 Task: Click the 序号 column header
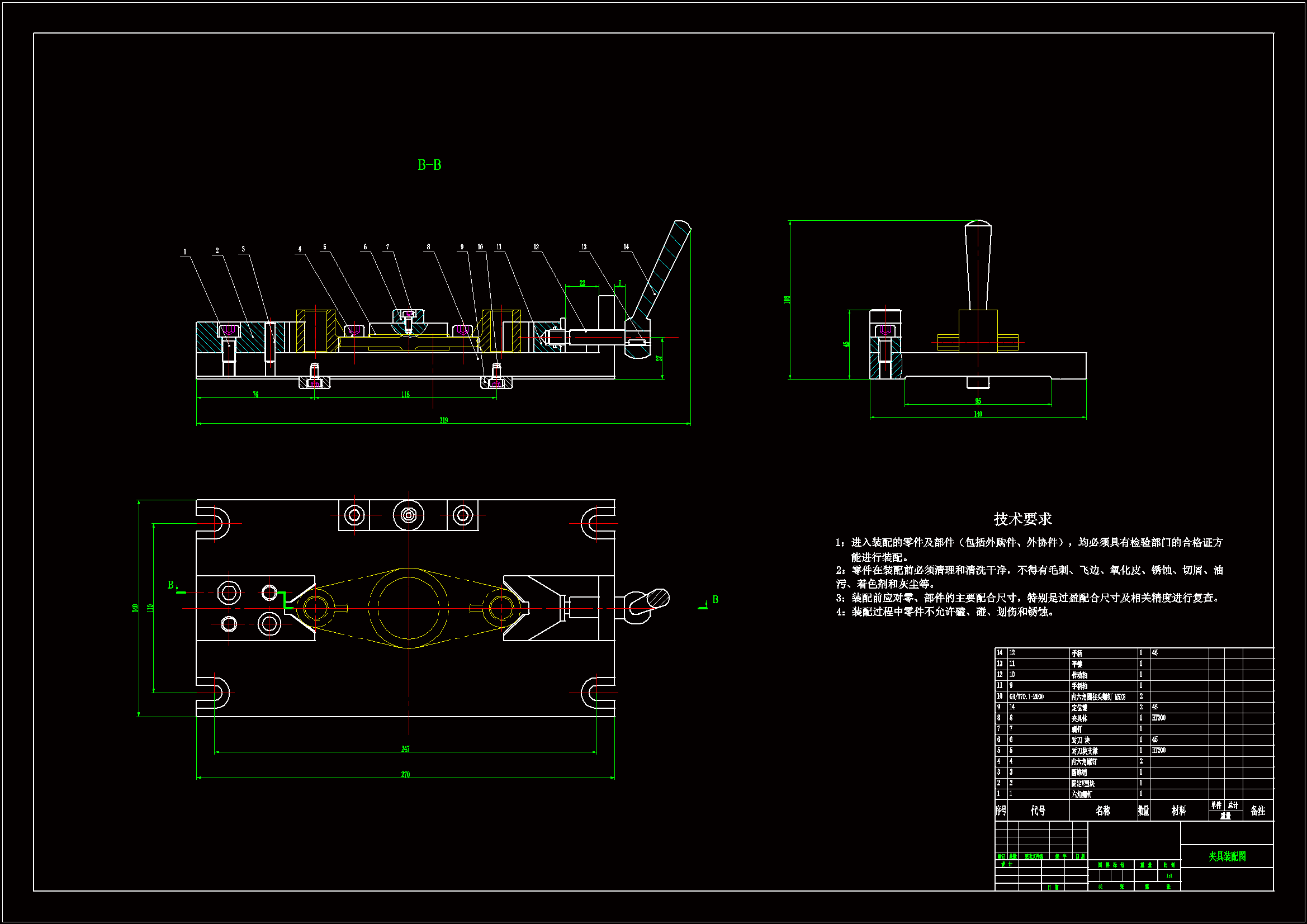[1001, 811]
